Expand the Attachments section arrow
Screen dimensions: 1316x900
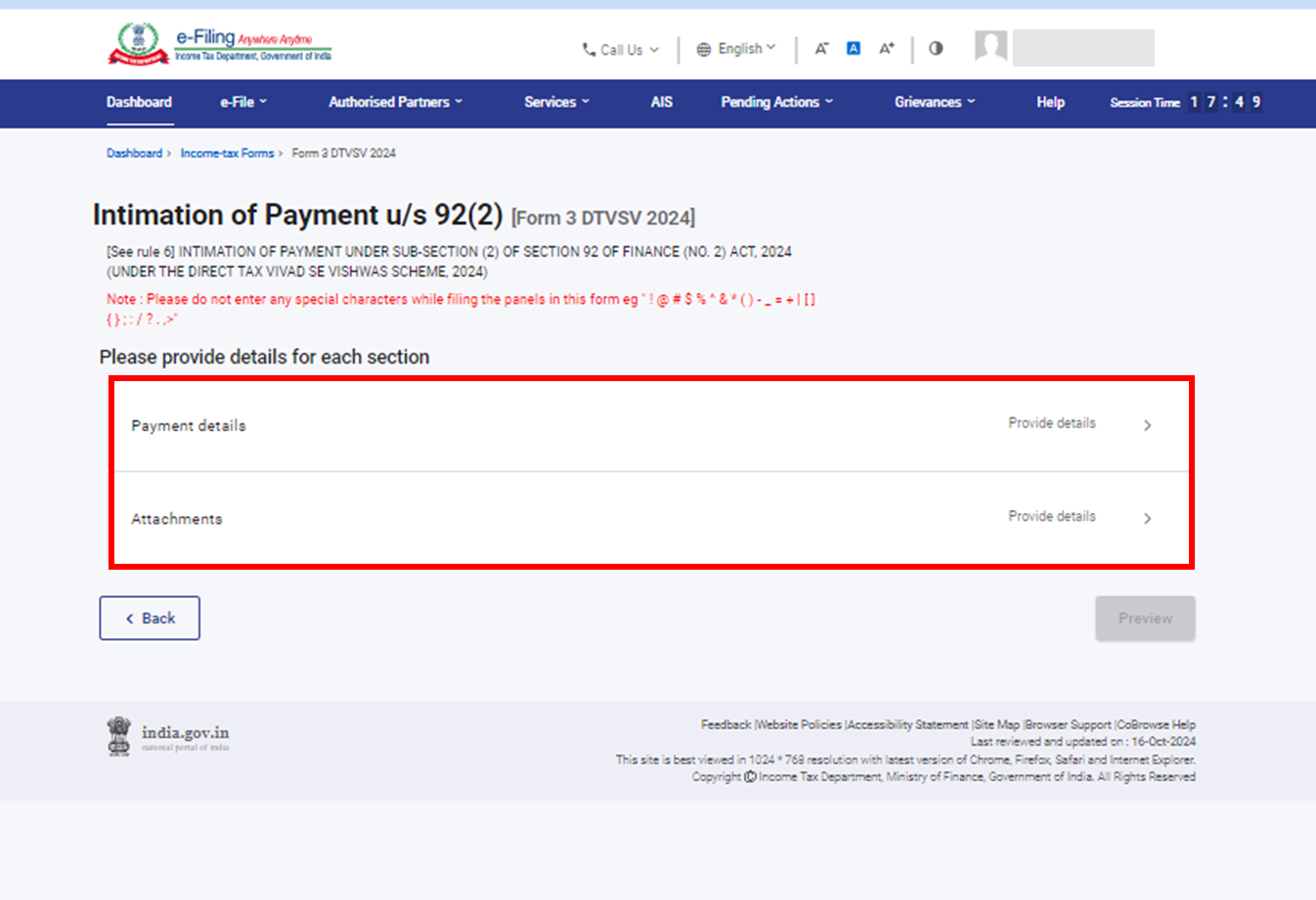(1148, 519)
